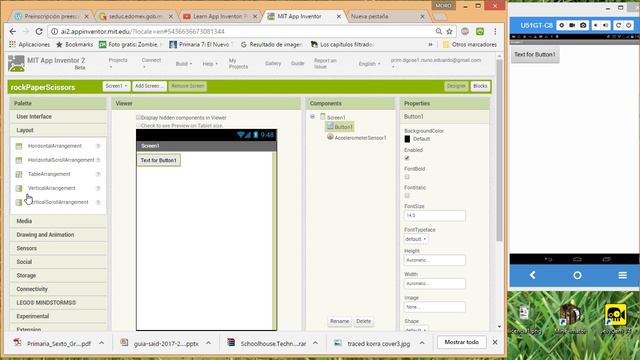The height and width of the screenshot is (360, 640).
Task: Click Mostrar todo in the downloads bar
Action: click(x=462, y=342)
